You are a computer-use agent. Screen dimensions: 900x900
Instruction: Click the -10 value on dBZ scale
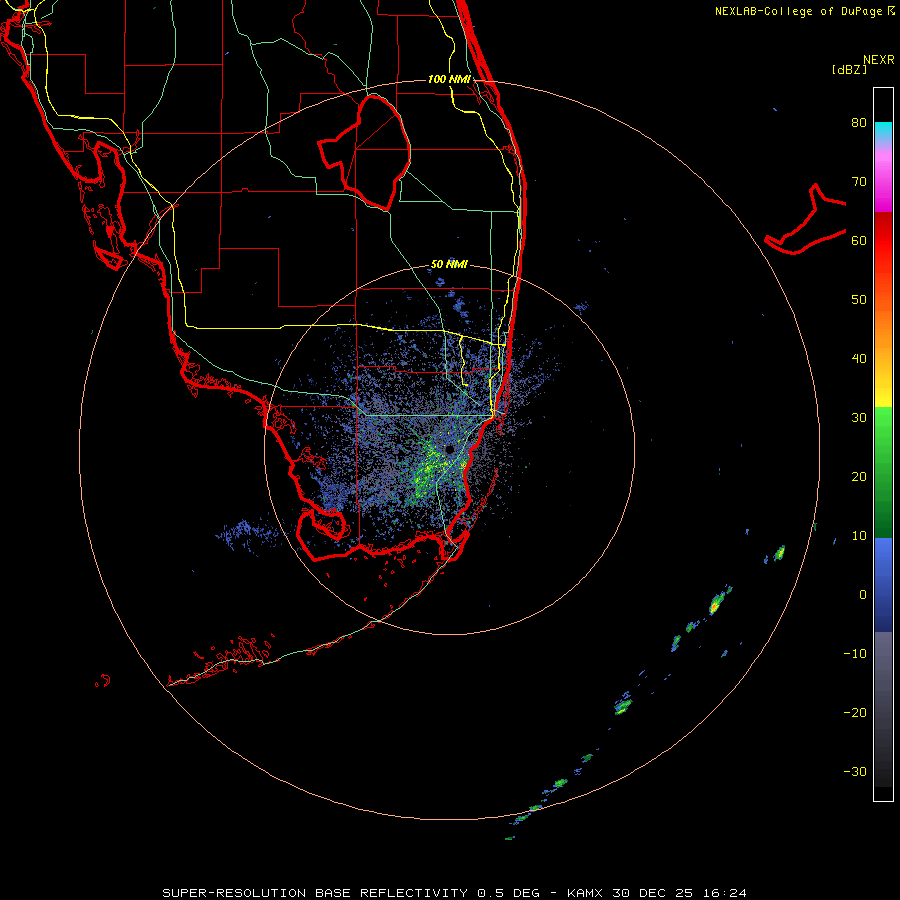[855, 654]
